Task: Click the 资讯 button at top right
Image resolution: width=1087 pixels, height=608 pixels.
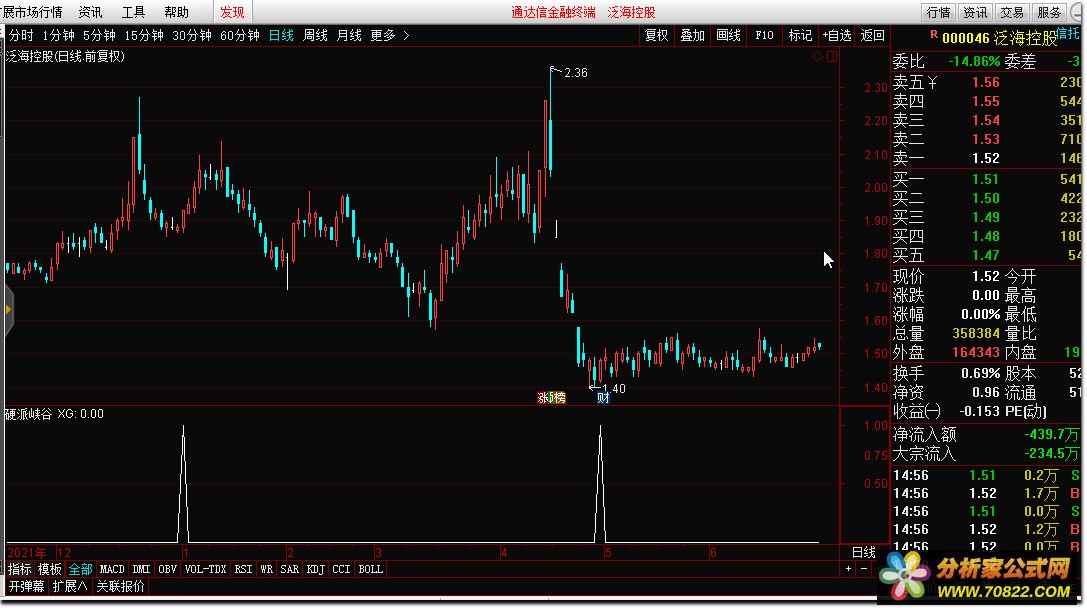Action: point(975,12)
